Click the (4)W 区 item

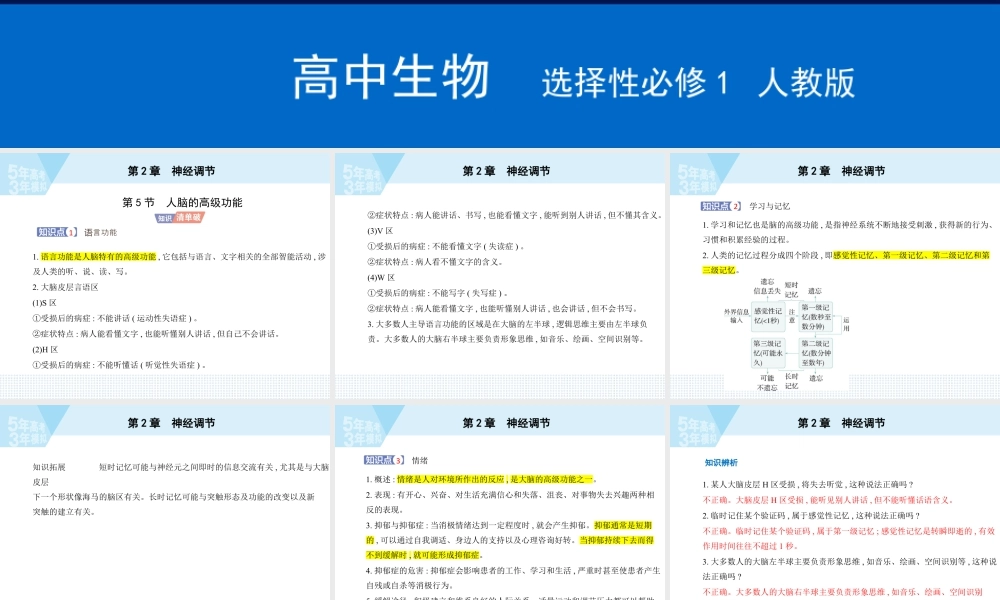coord(381,277)
